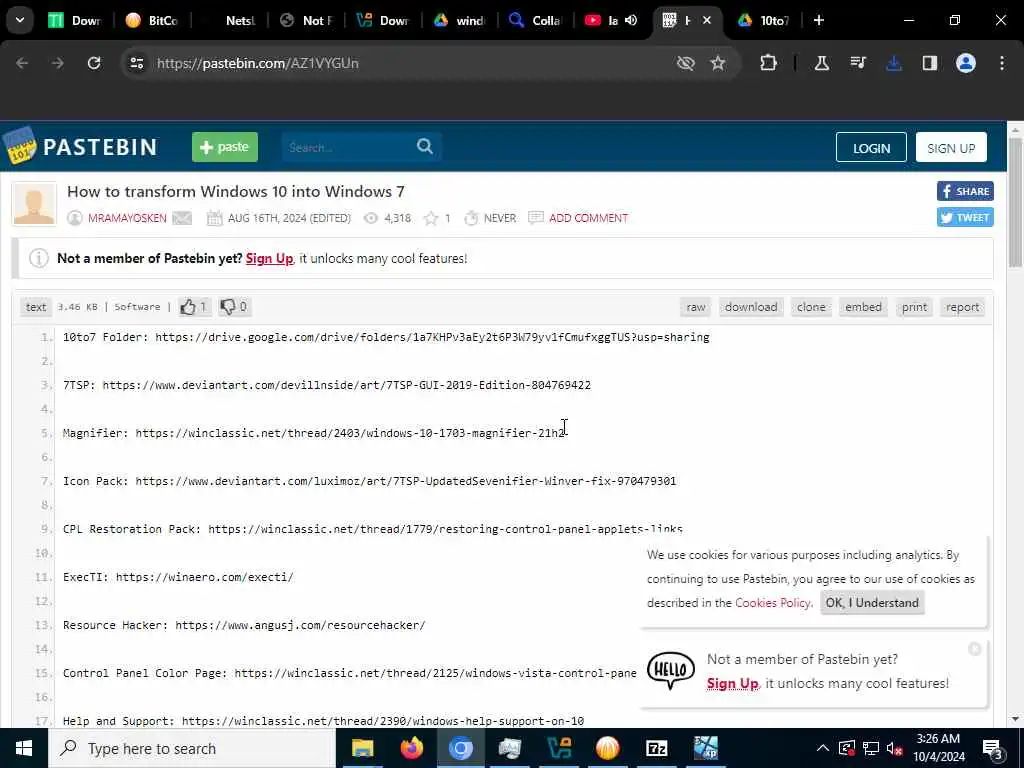Mute the audio on YouTube tab
Viewport: 1024px width, 768px height.
pyautogui.click(x=631, y=20)
